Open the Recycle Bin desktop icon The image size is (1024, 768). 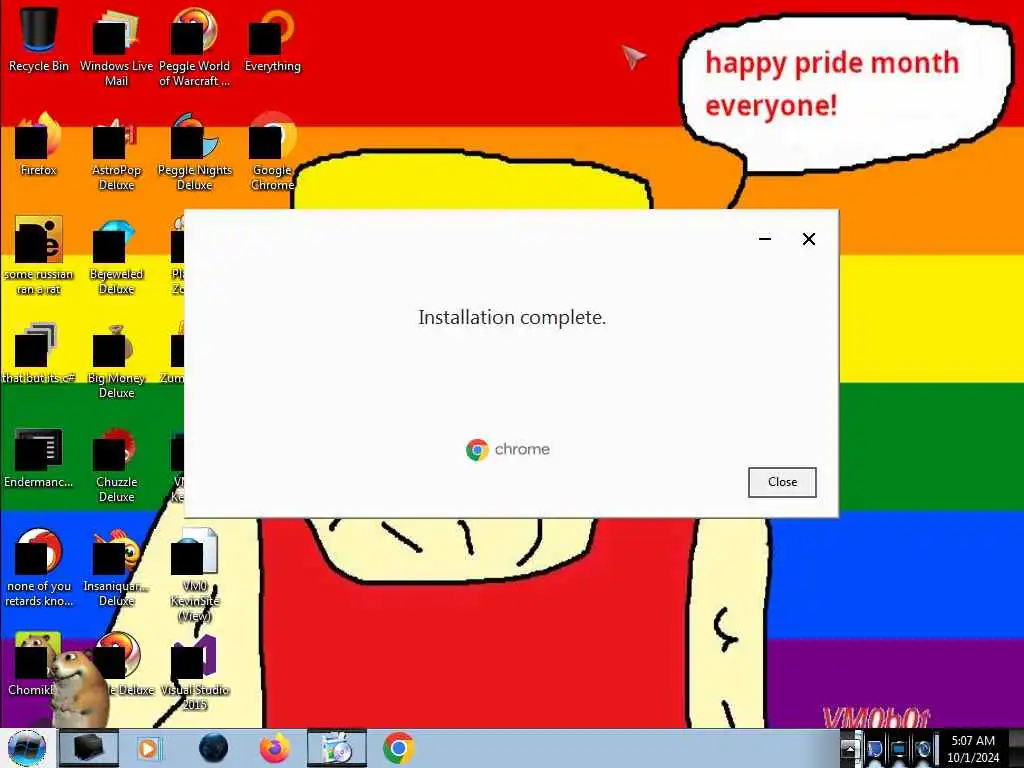(x=39, y=39)
